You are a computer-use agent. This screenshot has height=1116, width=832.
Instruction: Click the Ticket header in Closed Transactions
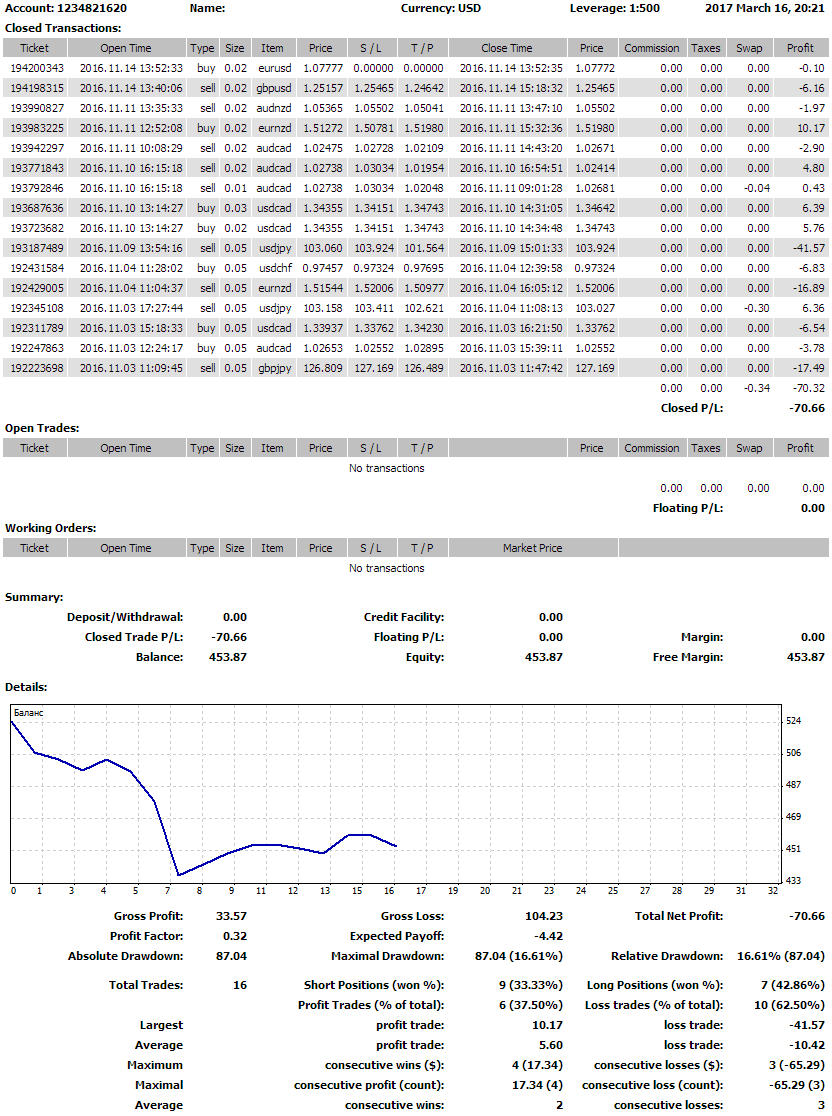pyautogui.click(x=34, y=48)
